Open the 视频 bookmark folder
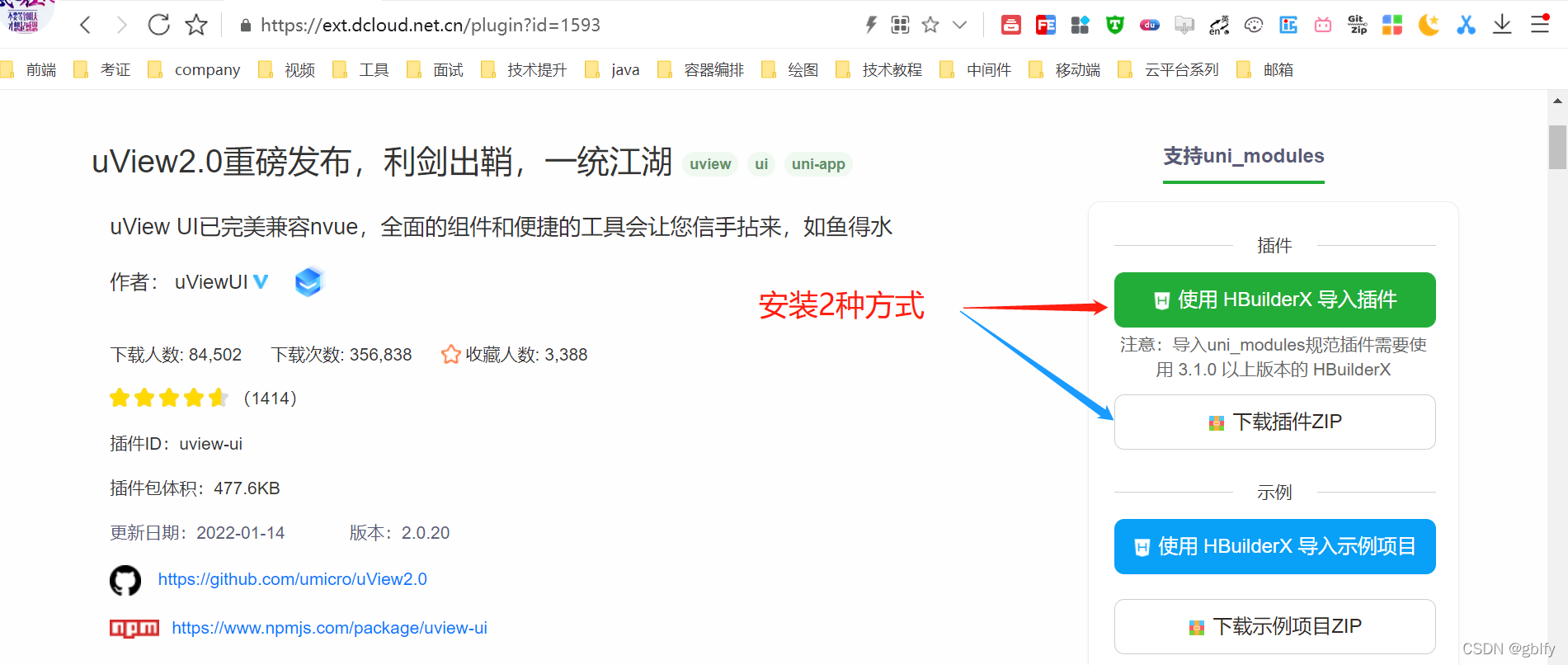 [287, 70]
